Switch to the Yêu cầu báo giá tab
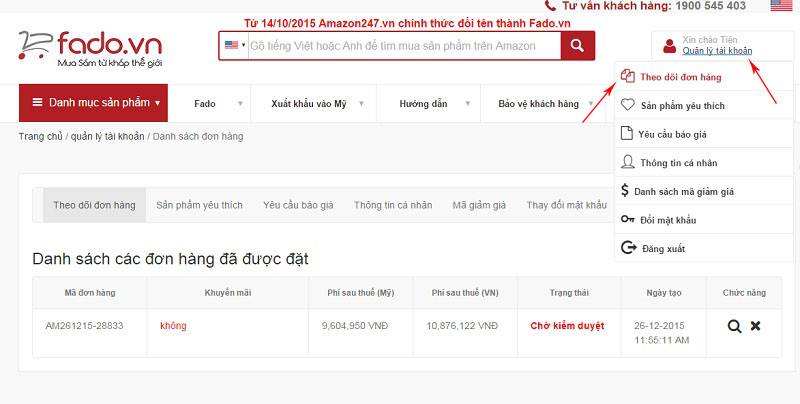 pos(298,205)
